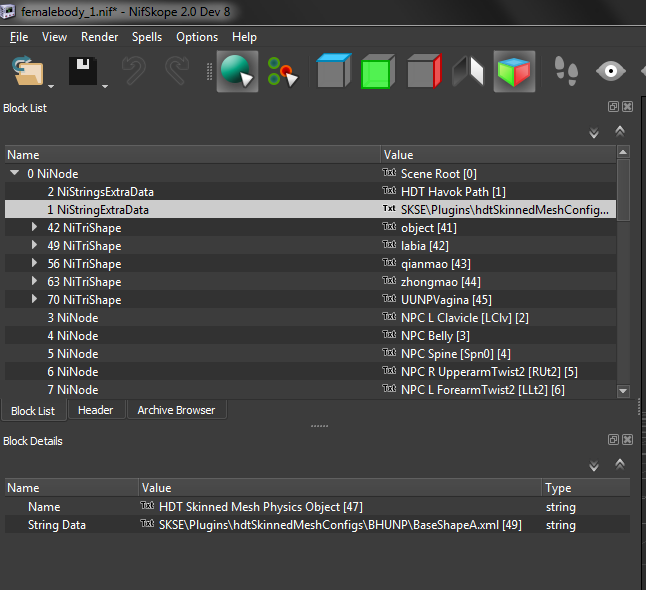The width and height of the screenshot is (646, 590).
Task: Open the Options menu
Action: [x=197, y=37]
